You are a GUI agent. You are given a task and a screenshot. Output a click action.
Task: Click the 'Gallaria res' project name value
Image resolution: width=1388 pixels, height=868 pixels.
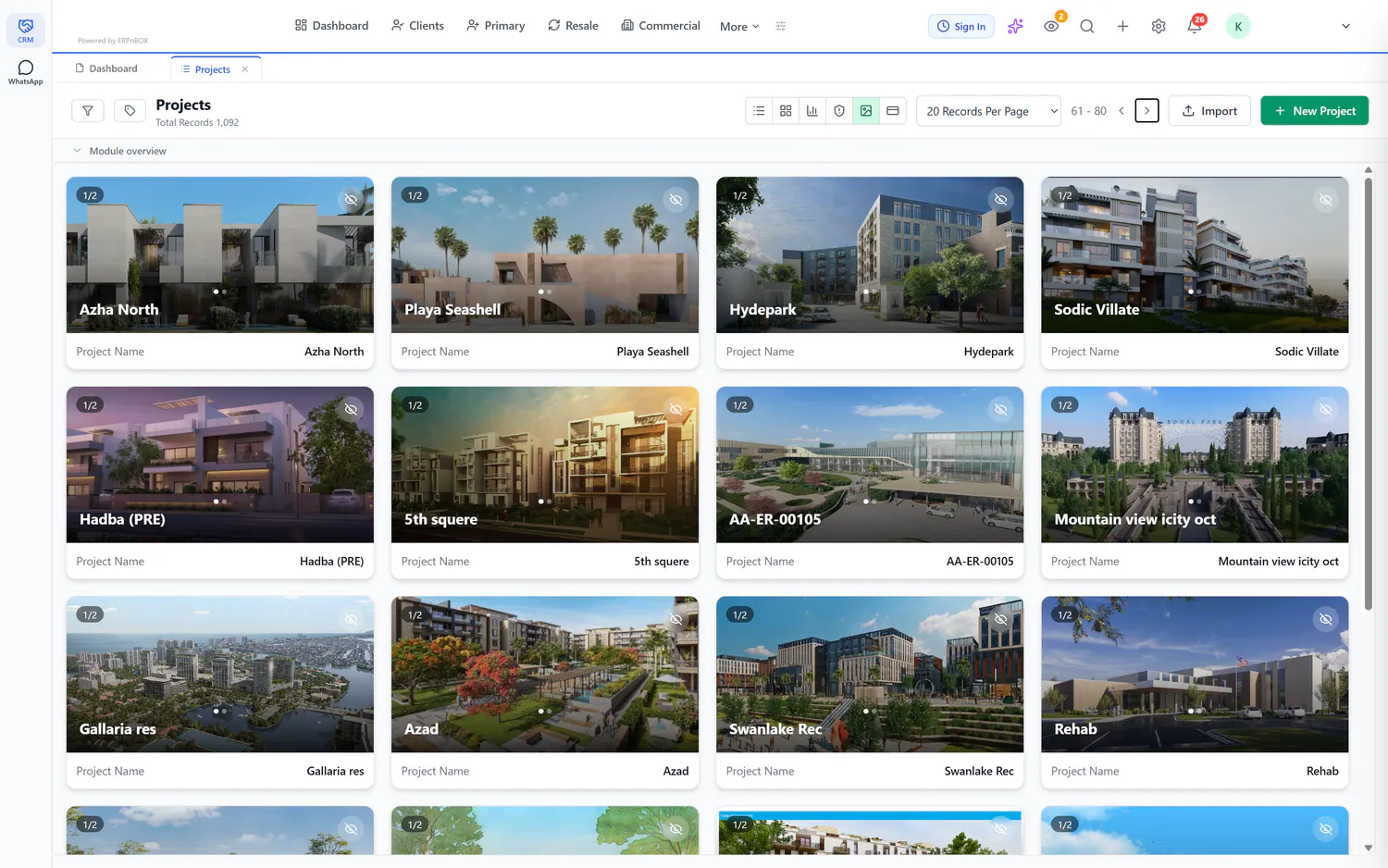[x=335, y=771]
